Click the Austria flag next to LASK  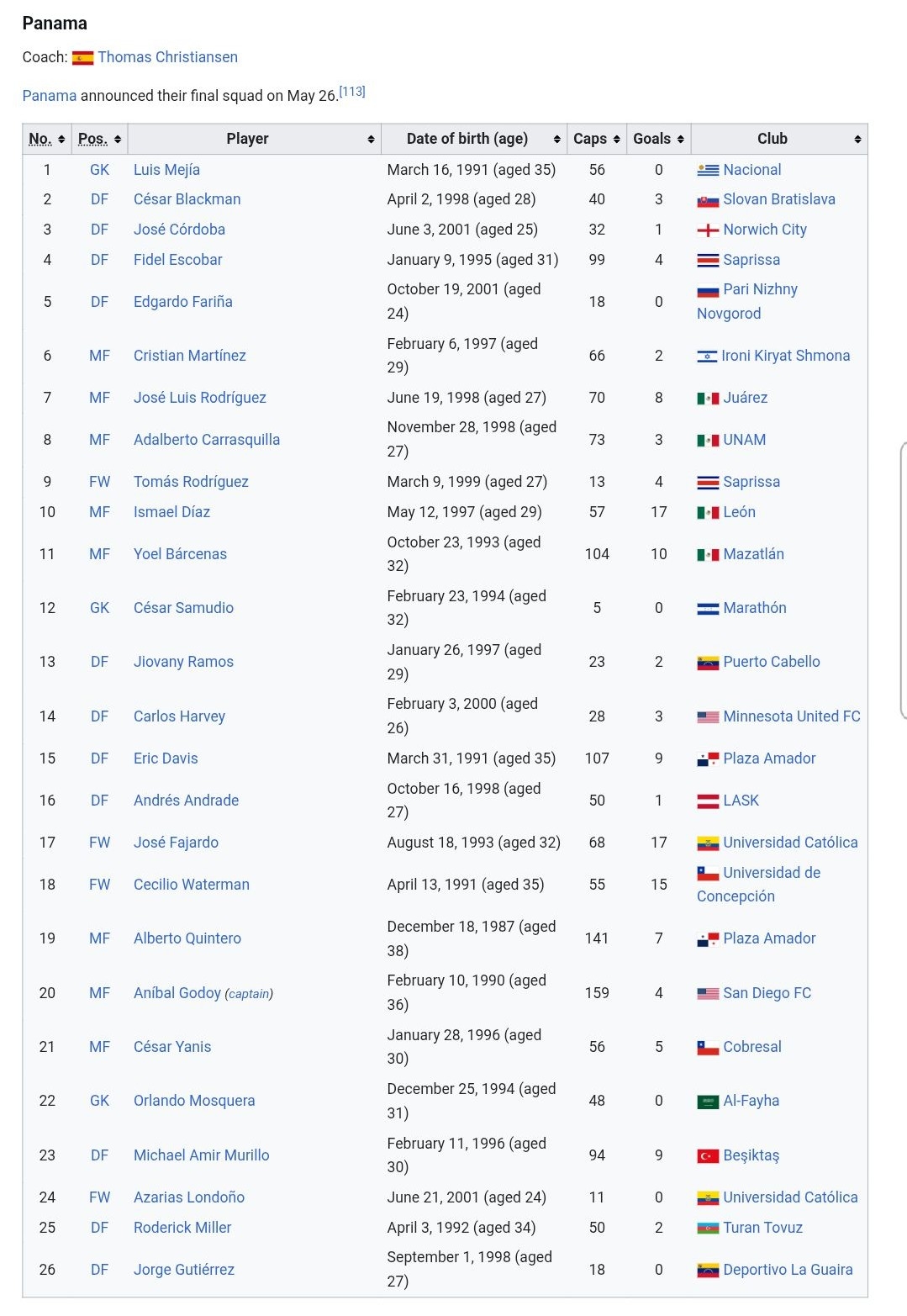pyautogui.click(x=708, y=801)
